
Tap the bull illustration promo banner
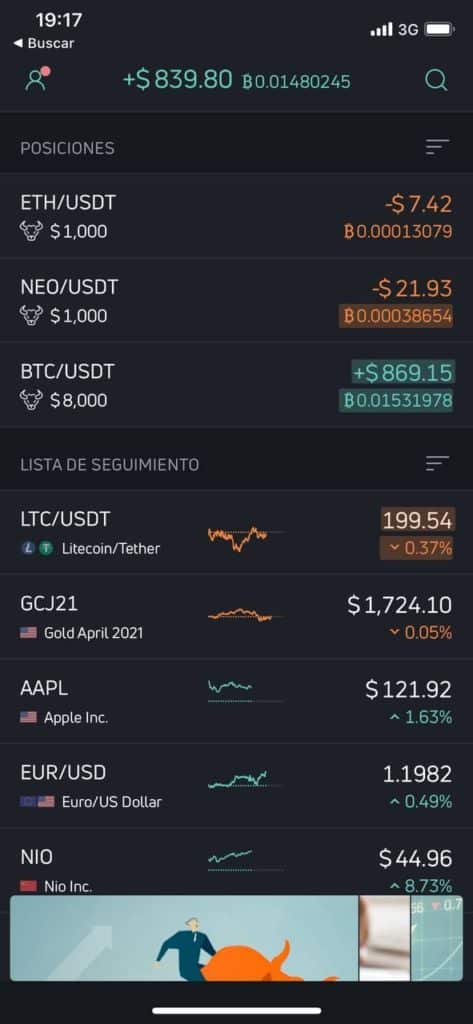point(184,938)
